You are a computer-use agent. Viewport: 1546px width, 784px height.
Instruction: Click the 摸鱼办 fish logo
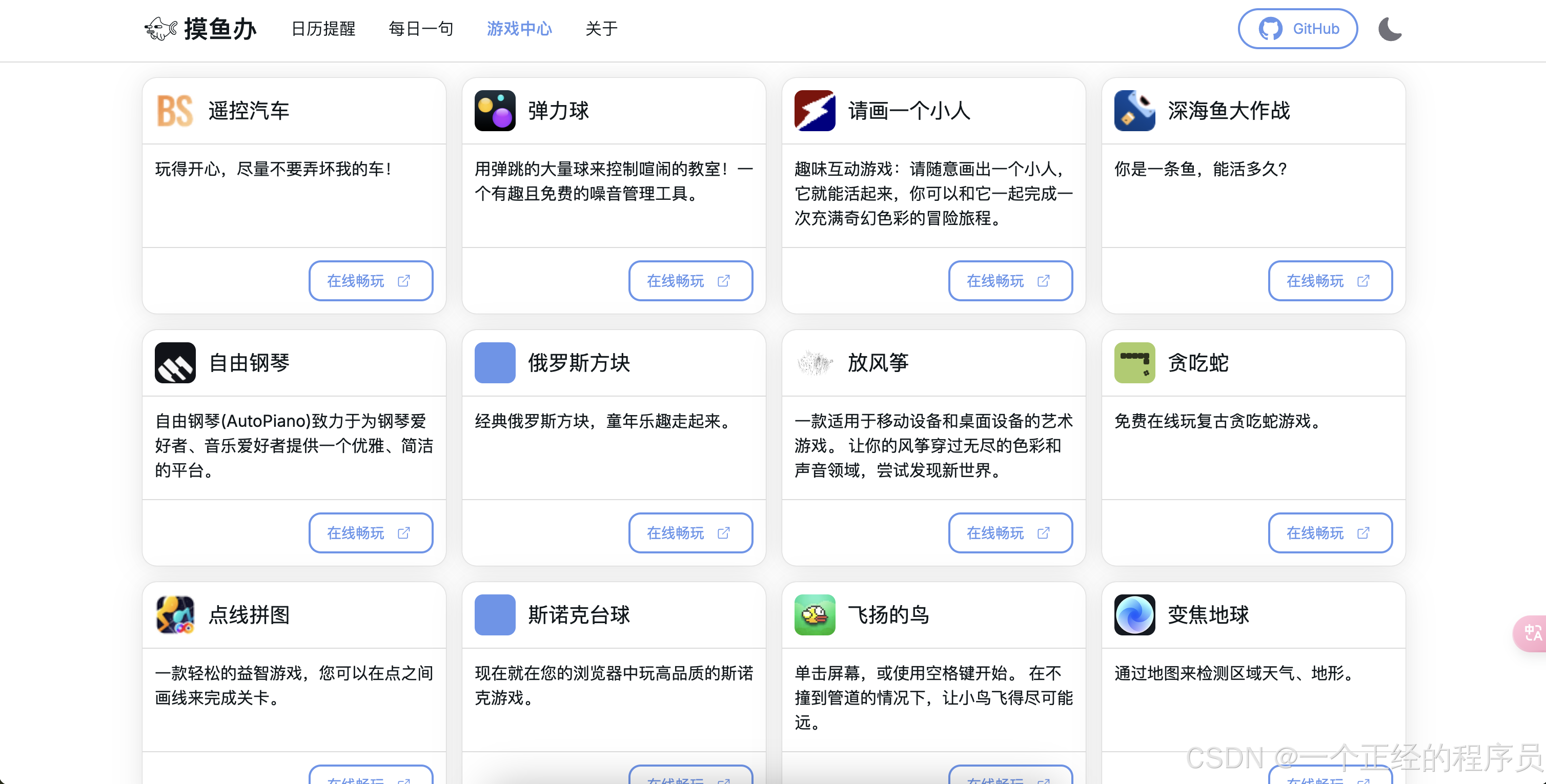pyautogui.click(x=160, y=28)
